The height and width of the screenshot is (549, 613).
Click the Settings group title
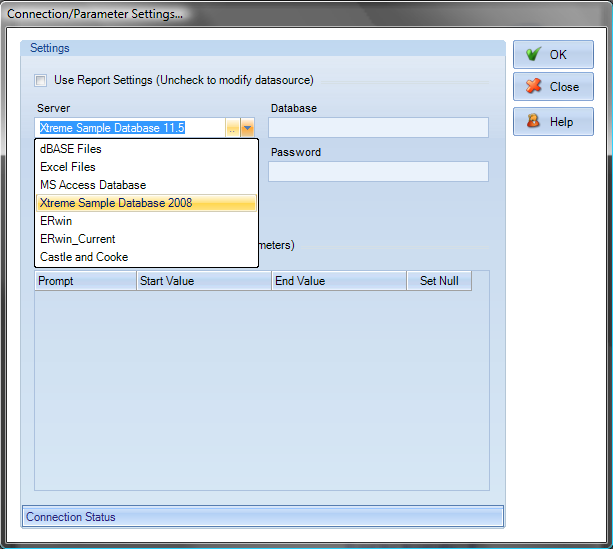(x=50, y=48)
